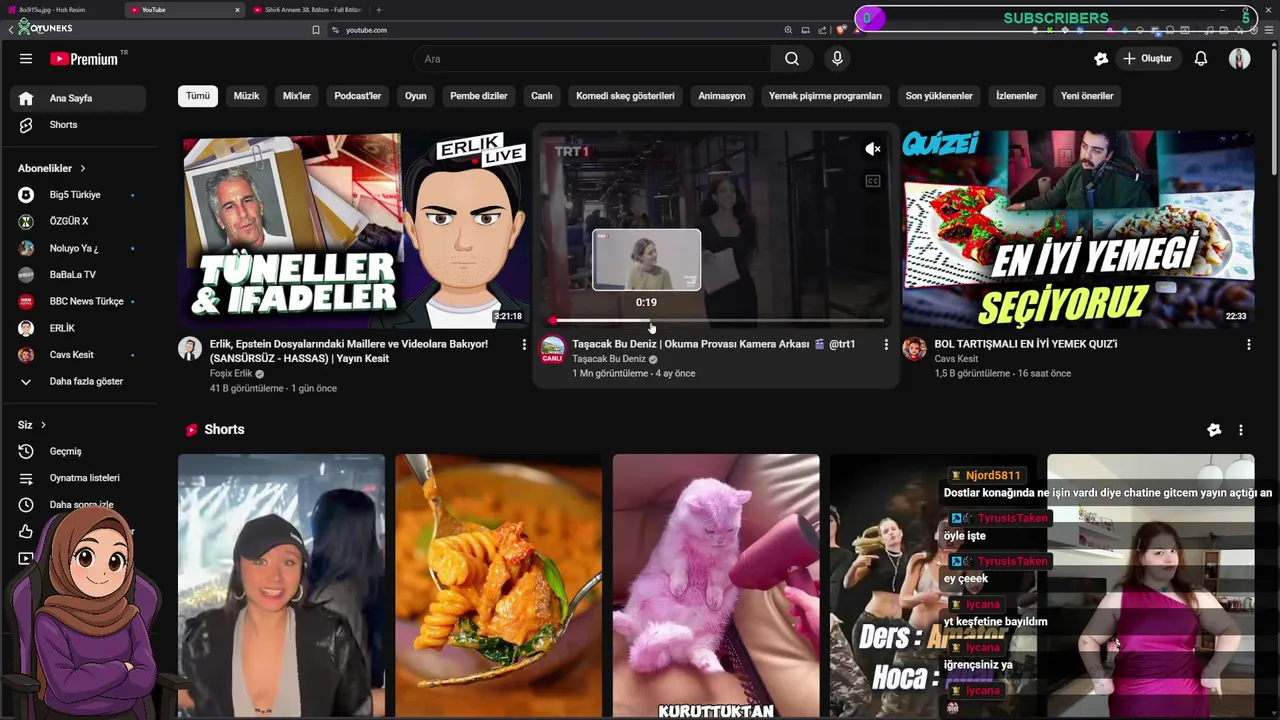Select the Podcast'ler filter chip
This screenshot has height=720, width=1280.
[x=358, y=96]
